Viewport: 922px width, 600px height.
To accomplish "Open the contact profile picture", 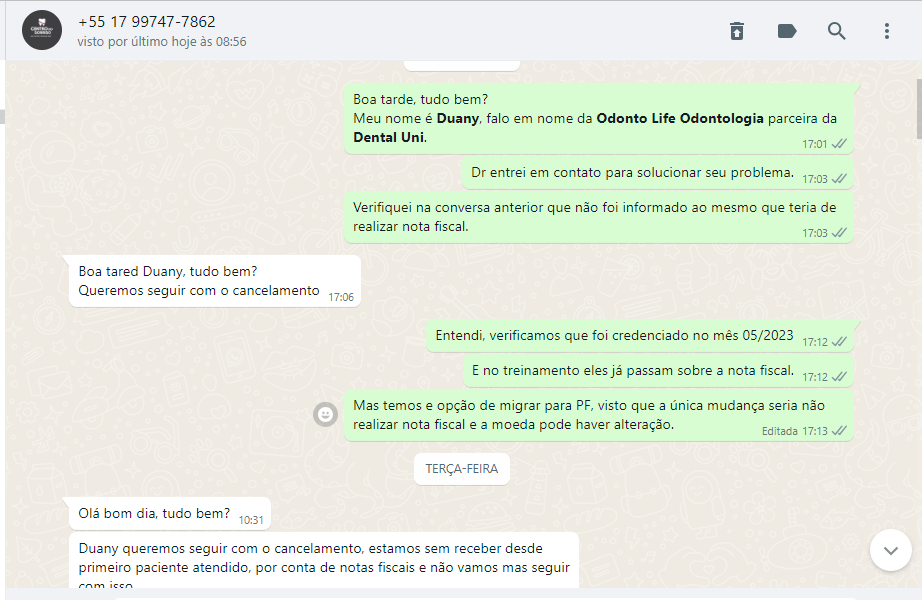I will tap(42, 30).
